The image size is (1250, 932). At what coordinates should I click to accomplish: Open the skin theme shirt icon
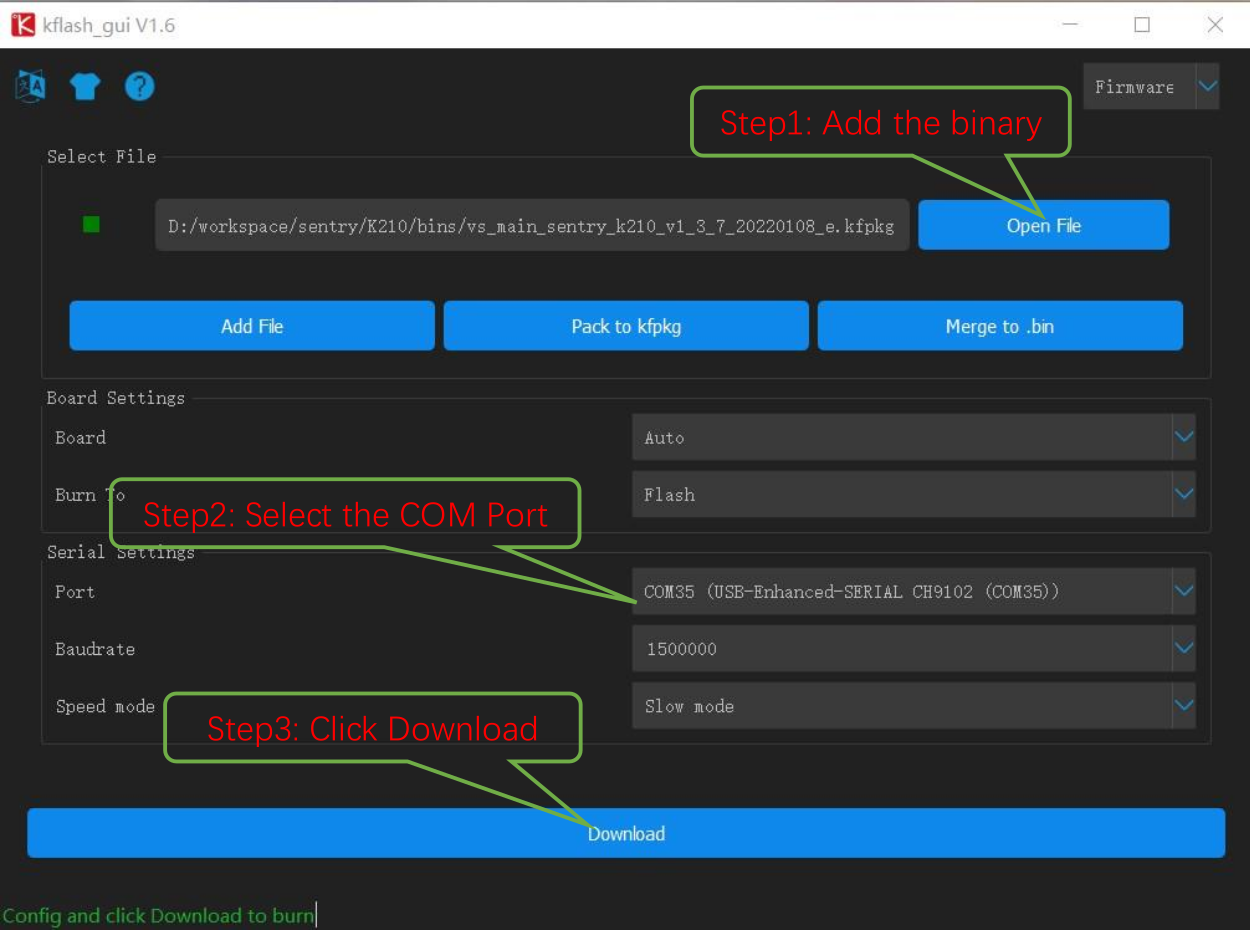pos(85,87)
